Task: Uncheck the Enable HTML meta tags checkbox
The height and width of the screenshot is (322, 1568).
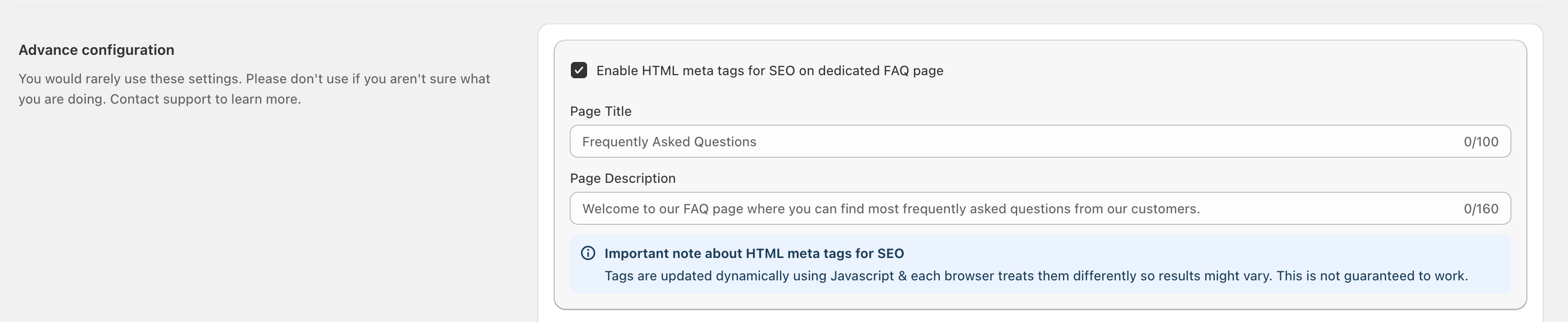Action: tap(579, 71)
